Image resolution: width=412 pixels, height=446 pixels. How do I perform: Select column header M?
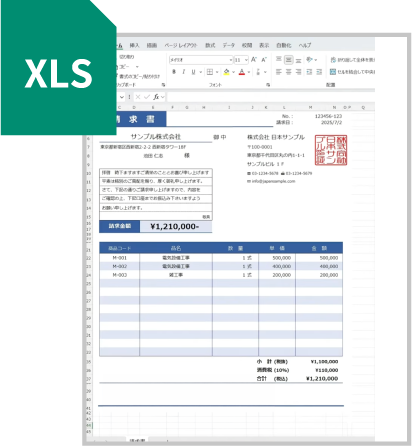tap(310, 107)
